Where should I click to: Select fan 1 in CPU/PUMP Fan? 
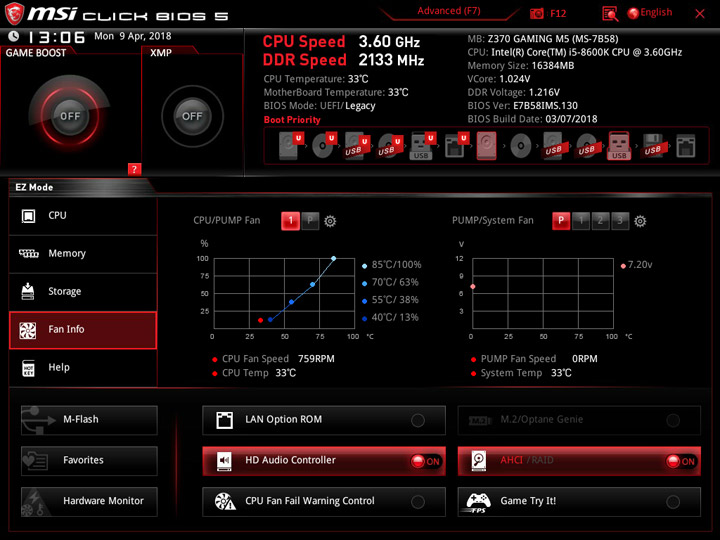pos(290,221)
